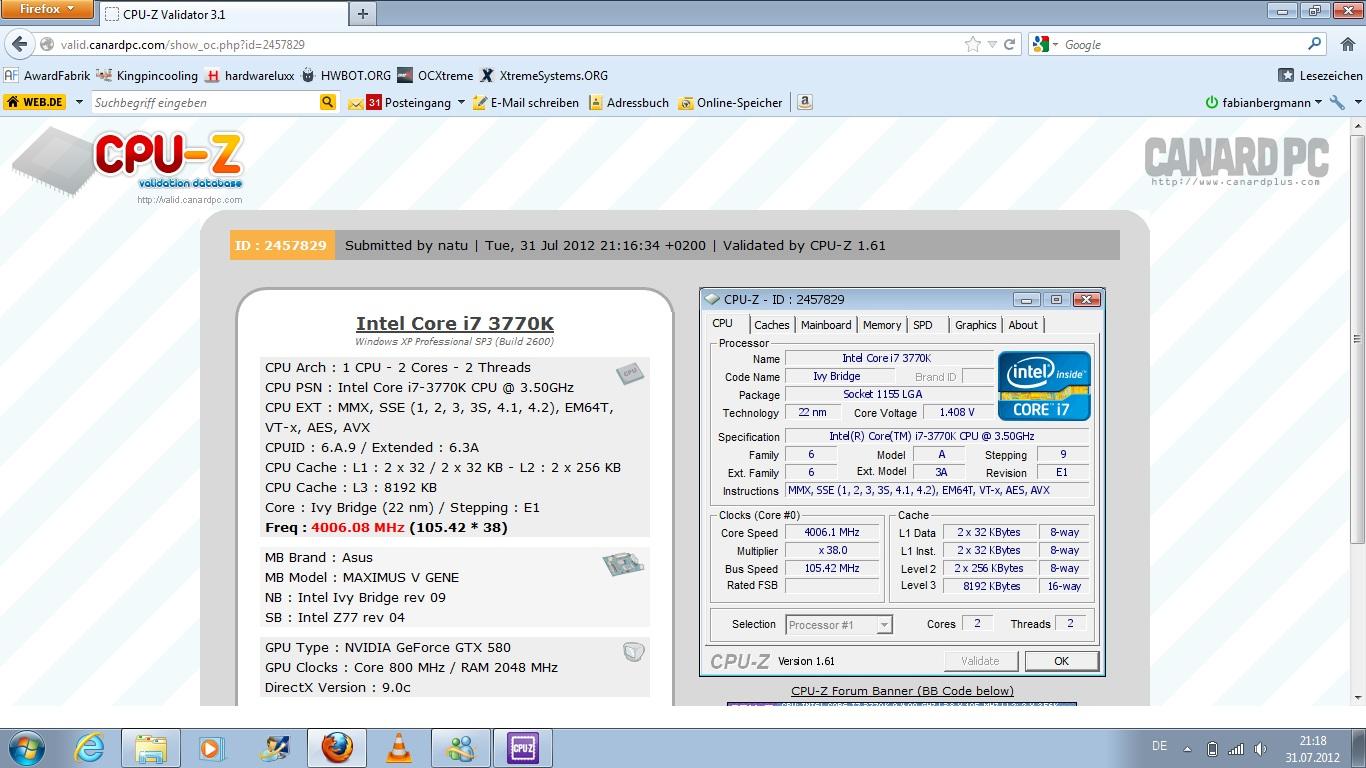Open the Lesezeichen bookmarks menu

click(1320, 75)
